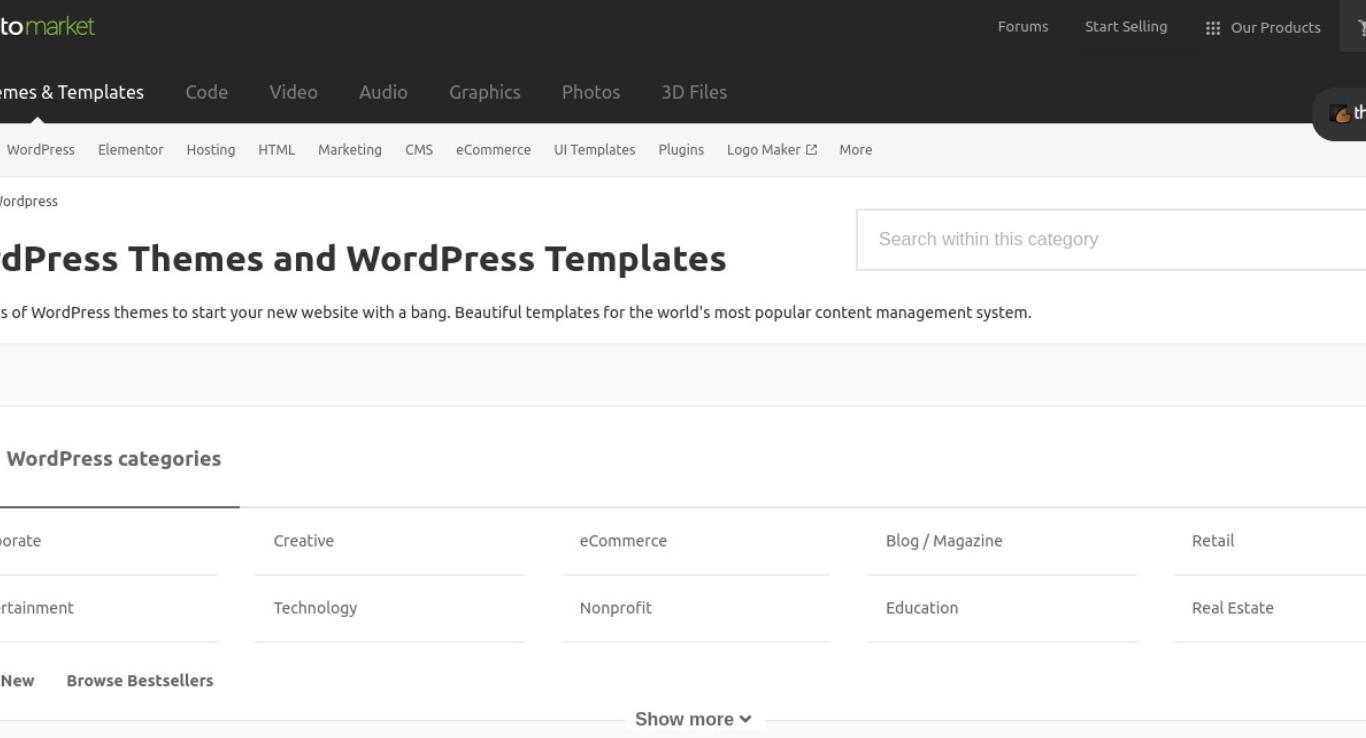Switch to the Code tab
The image size is (1366, 738).
[x=207, y=92]
